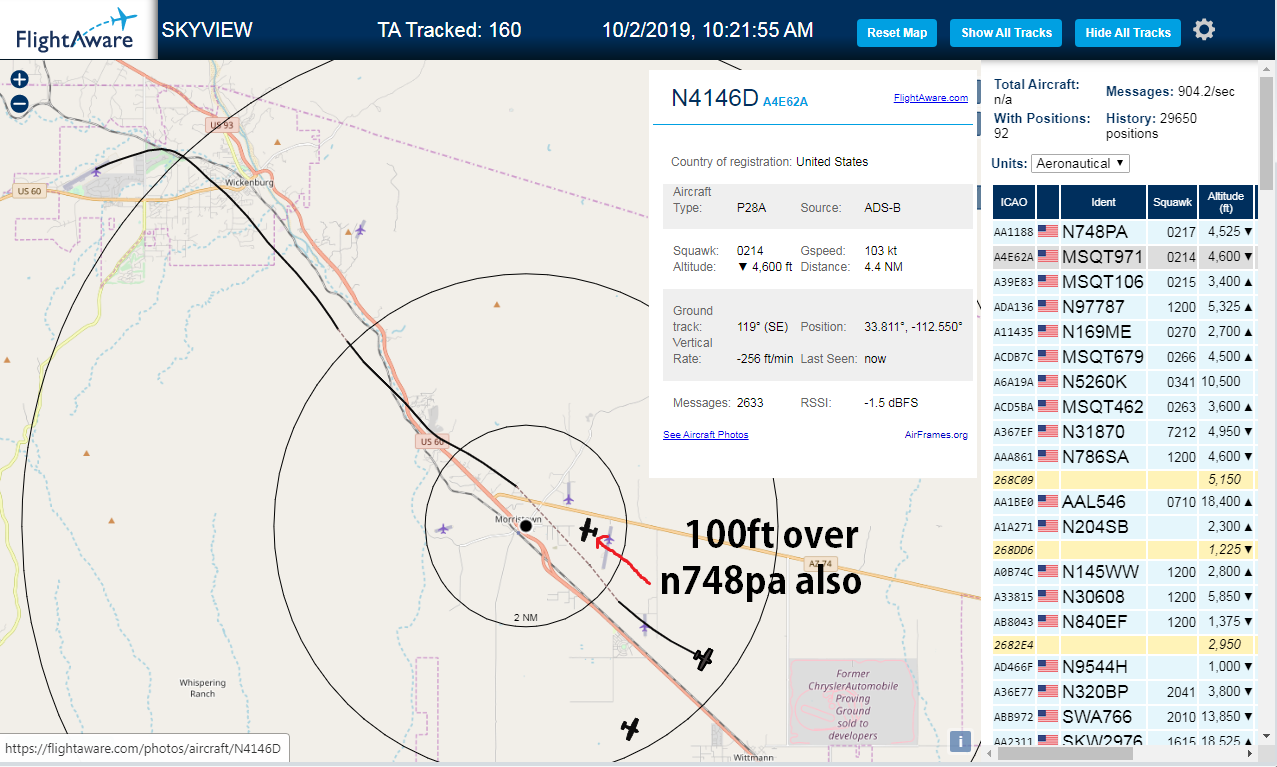
Task: Zoom out on the map
Action: [19, 103]
